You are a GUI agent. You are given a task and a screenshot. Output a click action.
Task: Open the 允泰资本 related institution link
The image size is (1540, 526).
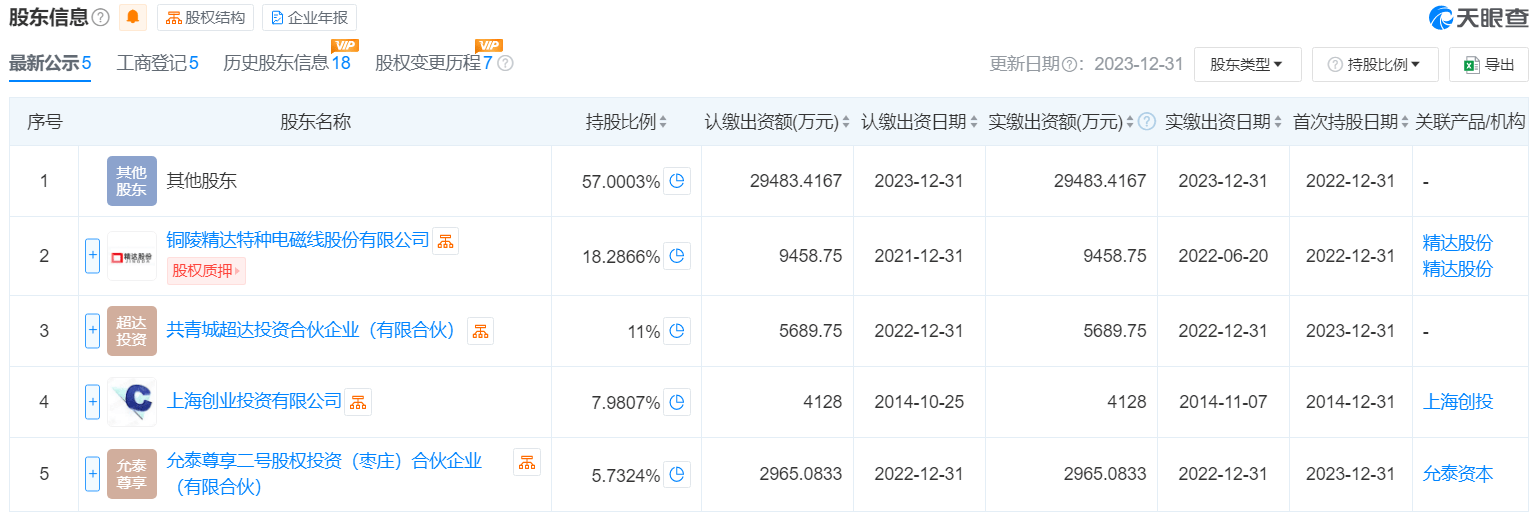point(1457,473)
